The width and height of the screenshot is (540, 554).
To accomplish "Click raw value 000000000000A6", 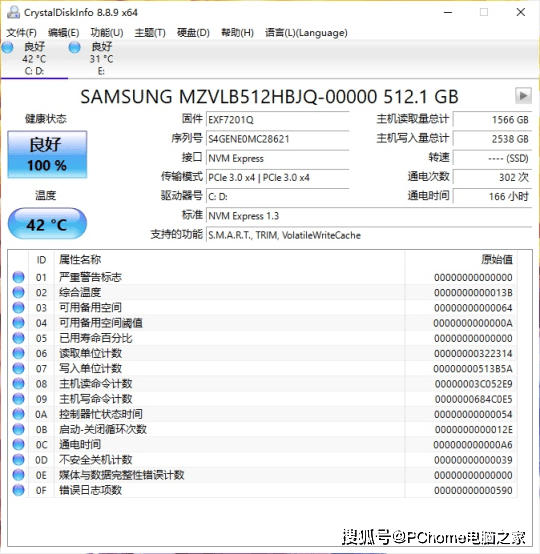I will 473,444.
